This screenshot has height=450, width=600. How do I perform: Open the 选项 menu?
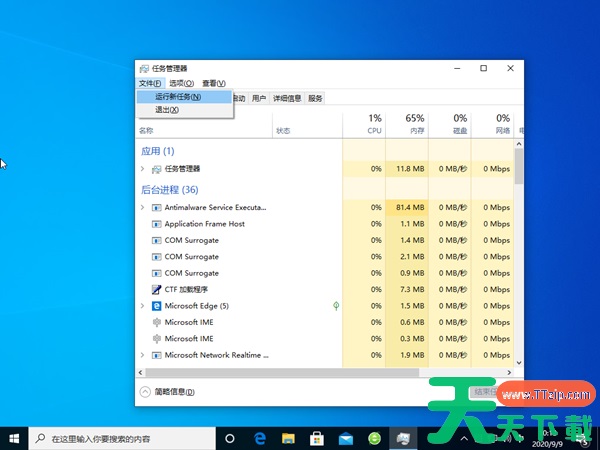click(x=181, y=83)
